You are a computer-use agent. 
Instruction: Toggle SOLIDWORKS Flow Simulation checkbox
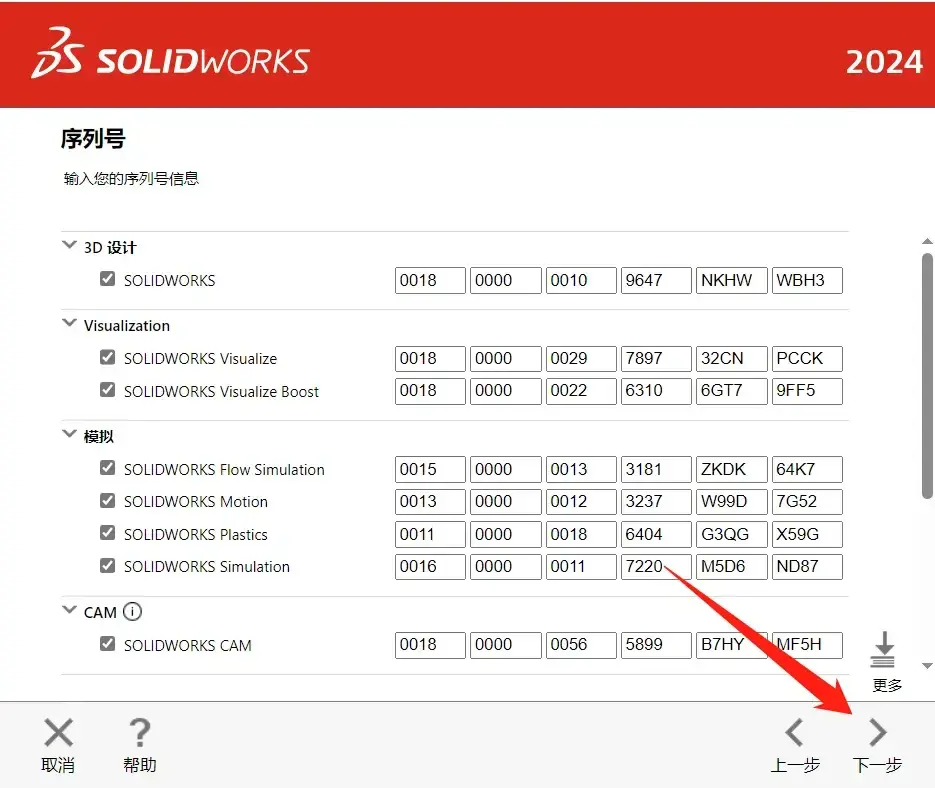coord(107,468)
